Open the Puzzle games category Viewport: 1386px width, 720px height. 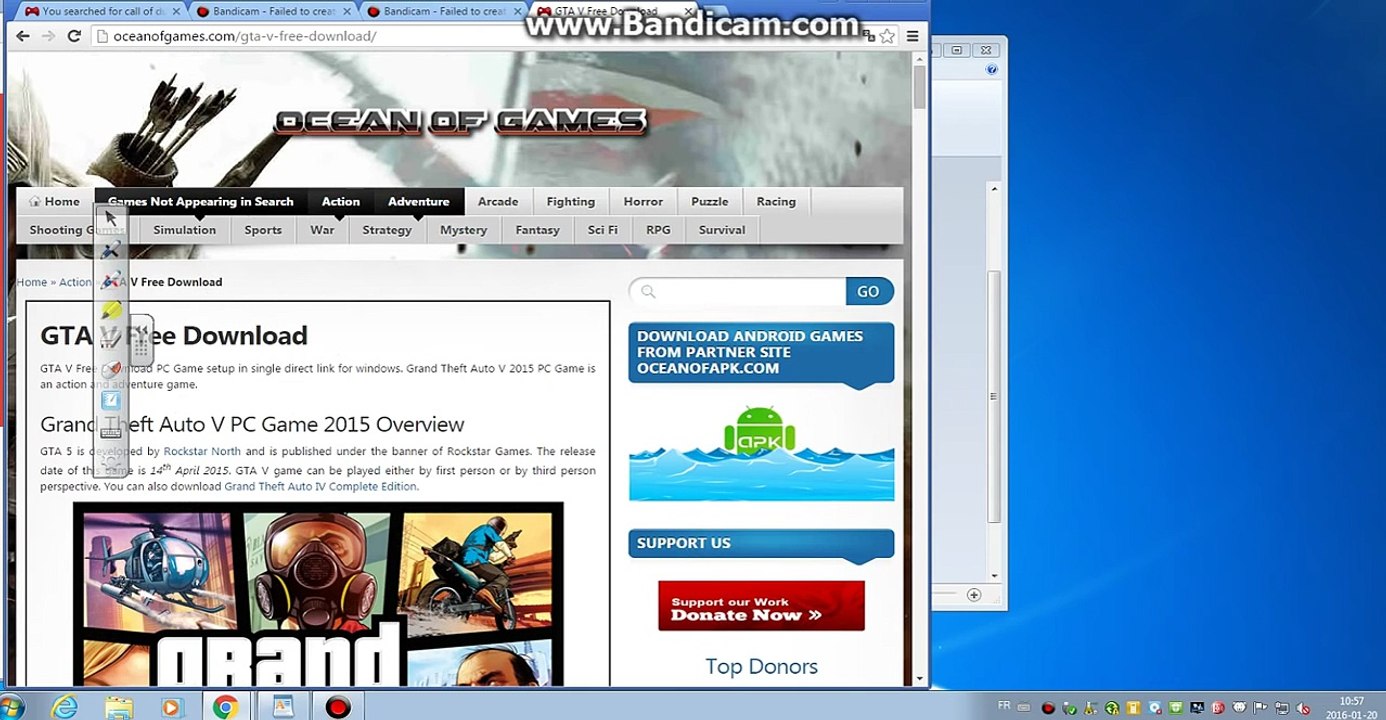click(x=710, y=201)
